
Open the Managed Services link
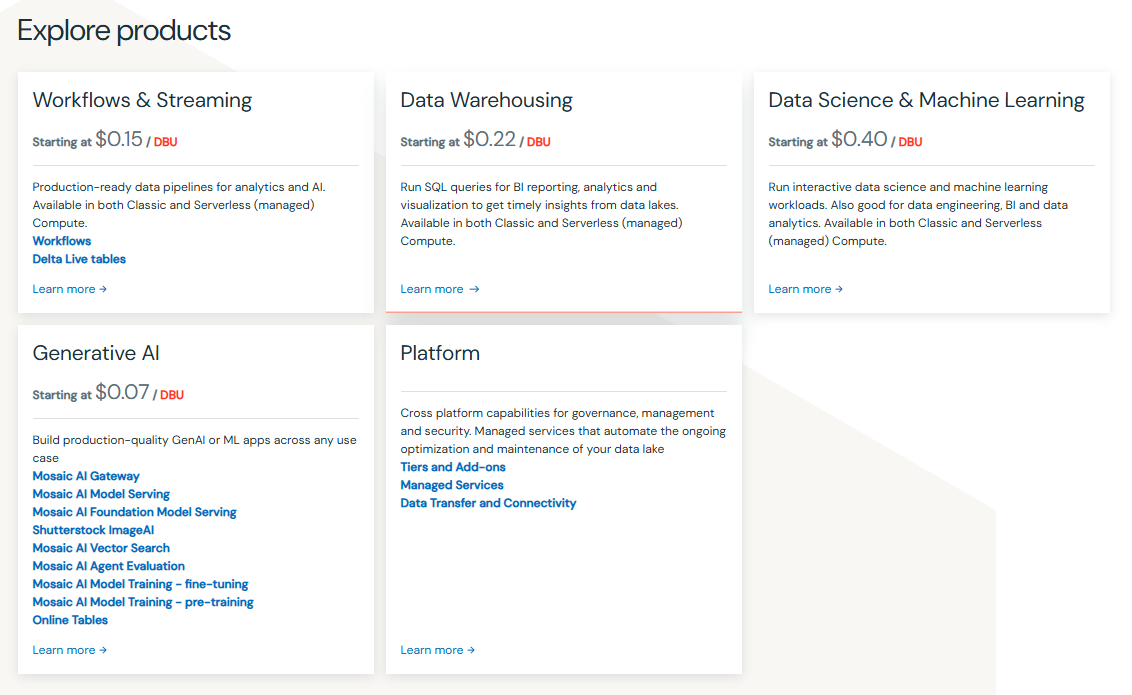(x=451, y=484)
